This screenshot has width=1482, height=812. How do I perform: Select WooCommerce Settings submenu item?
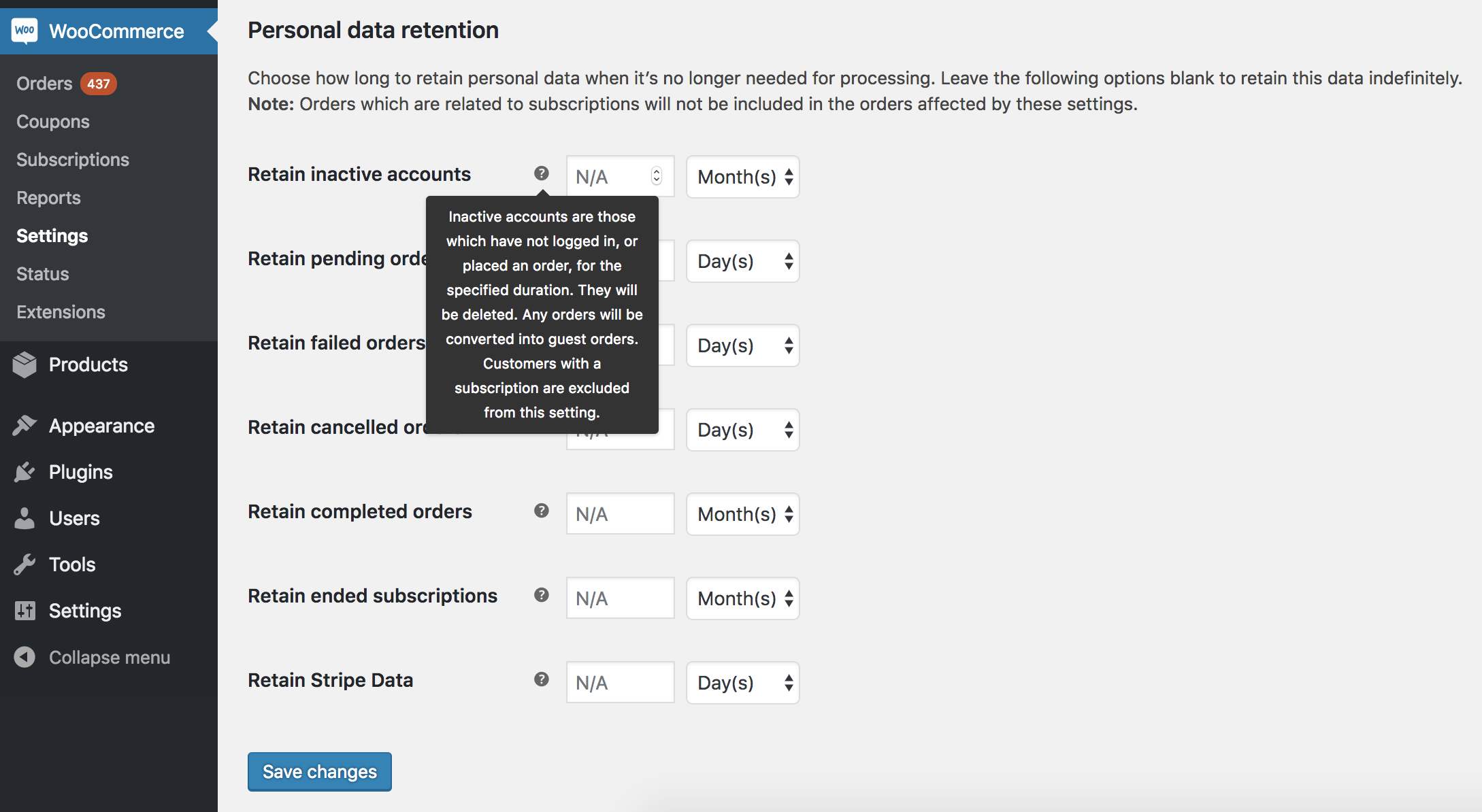tap(52, 236)
